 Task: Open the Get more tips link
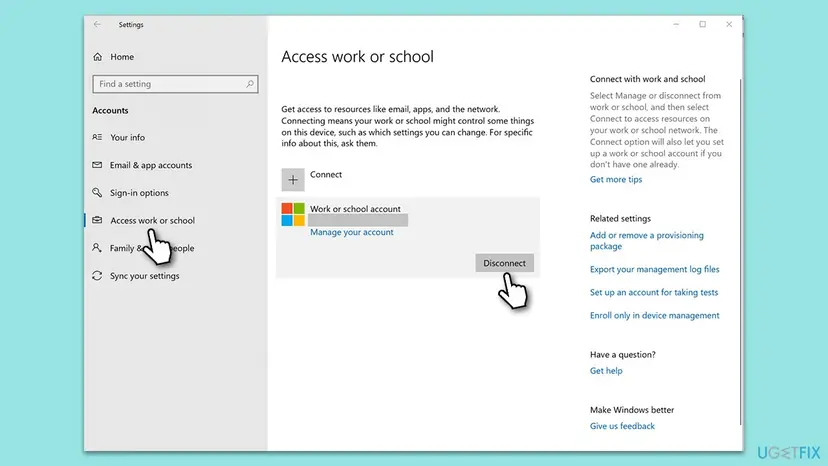[x=616, y=180]
